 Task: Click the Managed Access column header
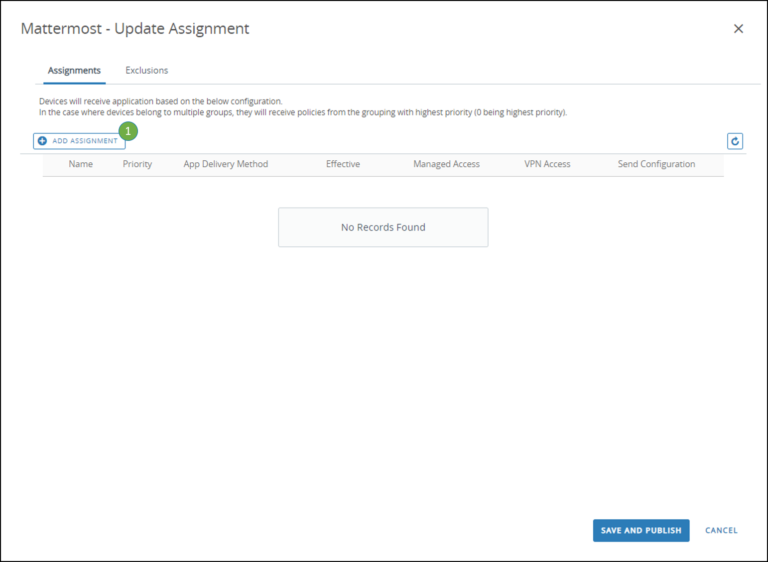point(446,164)
